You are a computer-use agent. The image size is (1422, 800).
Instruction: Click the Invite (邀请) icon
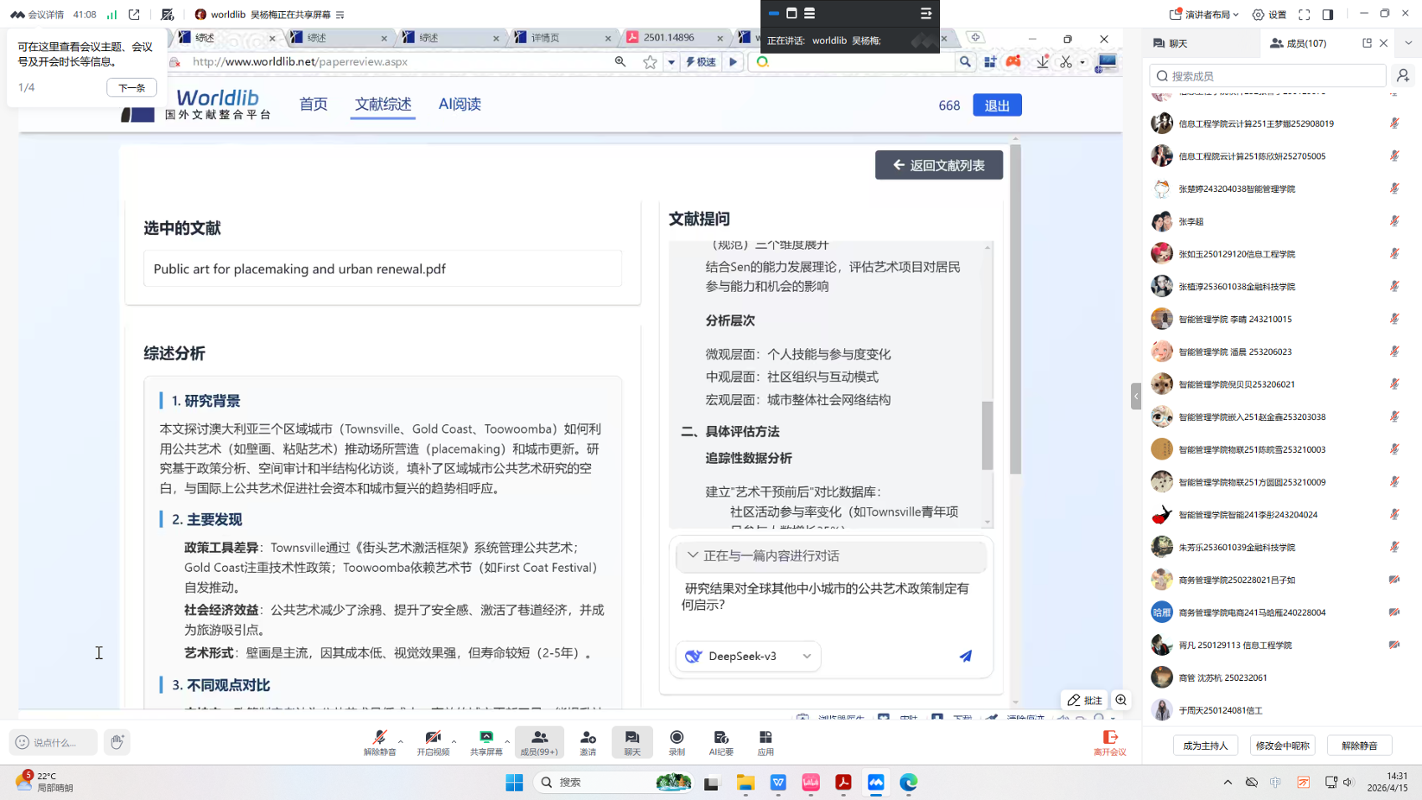tap(588, 741)
